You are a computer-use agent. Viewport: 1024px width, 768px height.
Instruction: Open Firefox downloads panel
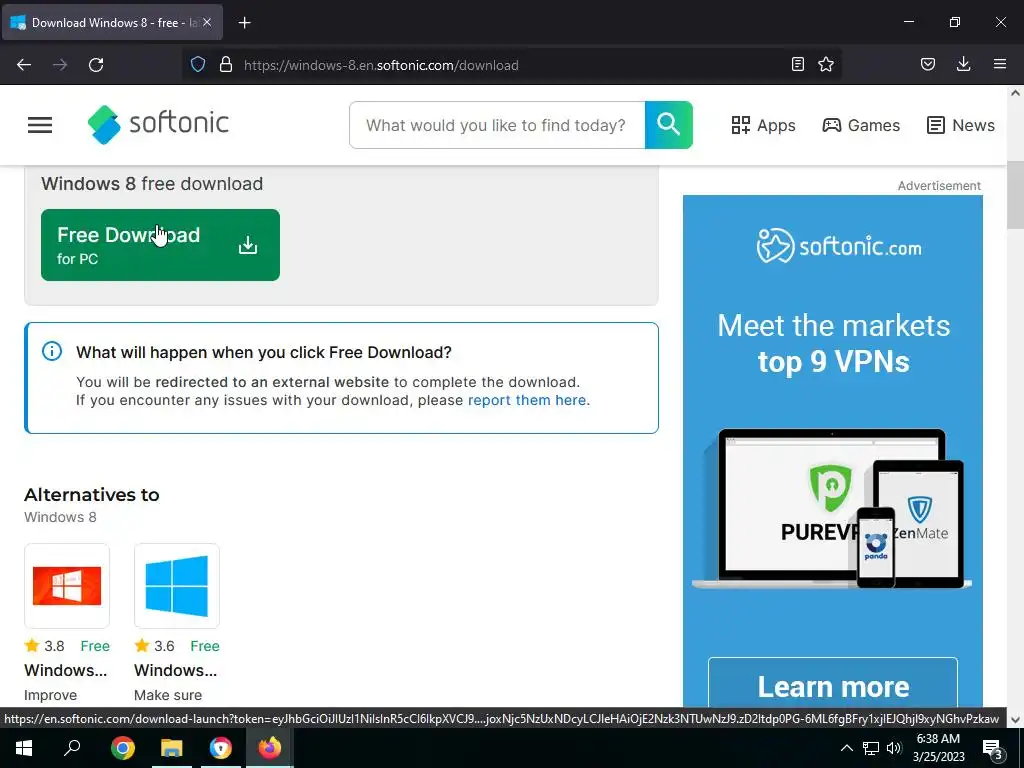[963, 65]
